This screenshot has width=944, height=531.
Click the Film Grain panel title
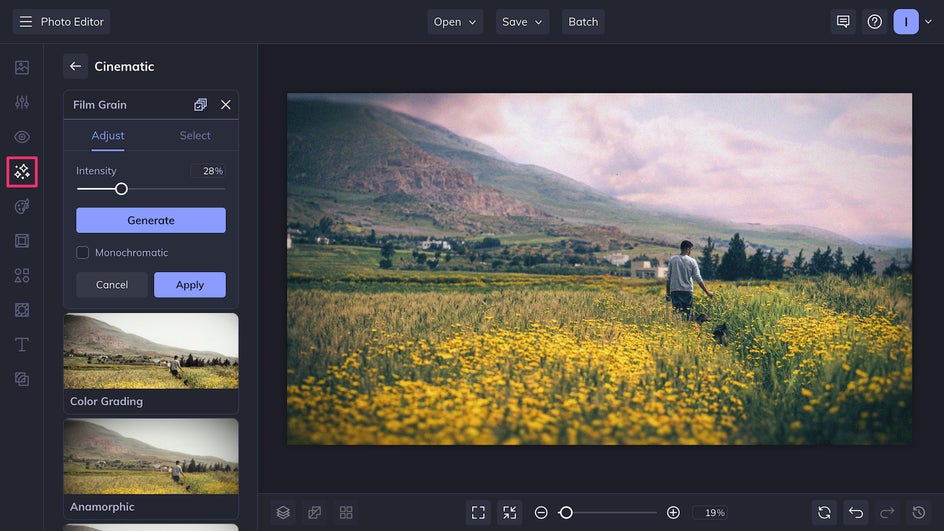[100, 105]
